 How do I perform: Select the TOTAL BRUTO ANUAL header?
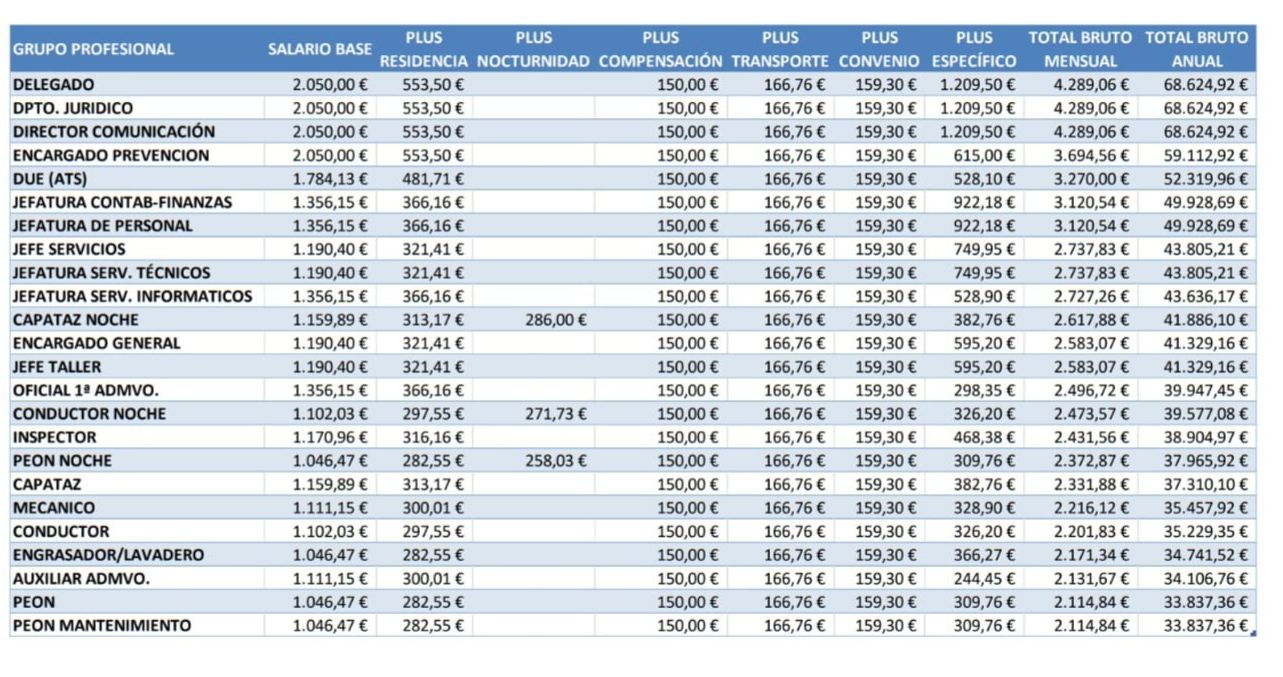(x=1196, y=50)
